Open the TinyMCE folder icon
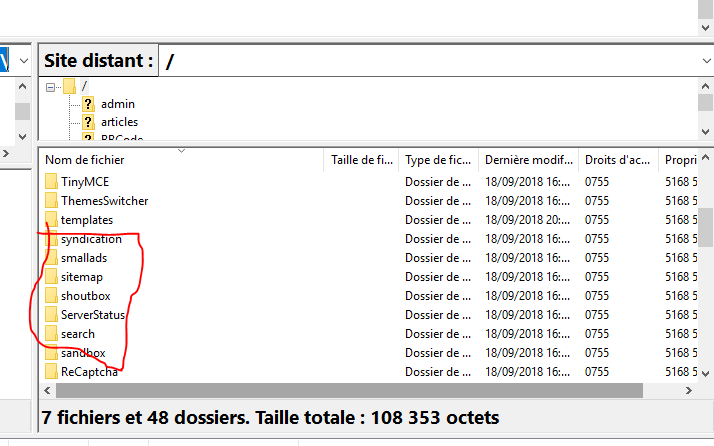714x446 pixels. [51, 182]
